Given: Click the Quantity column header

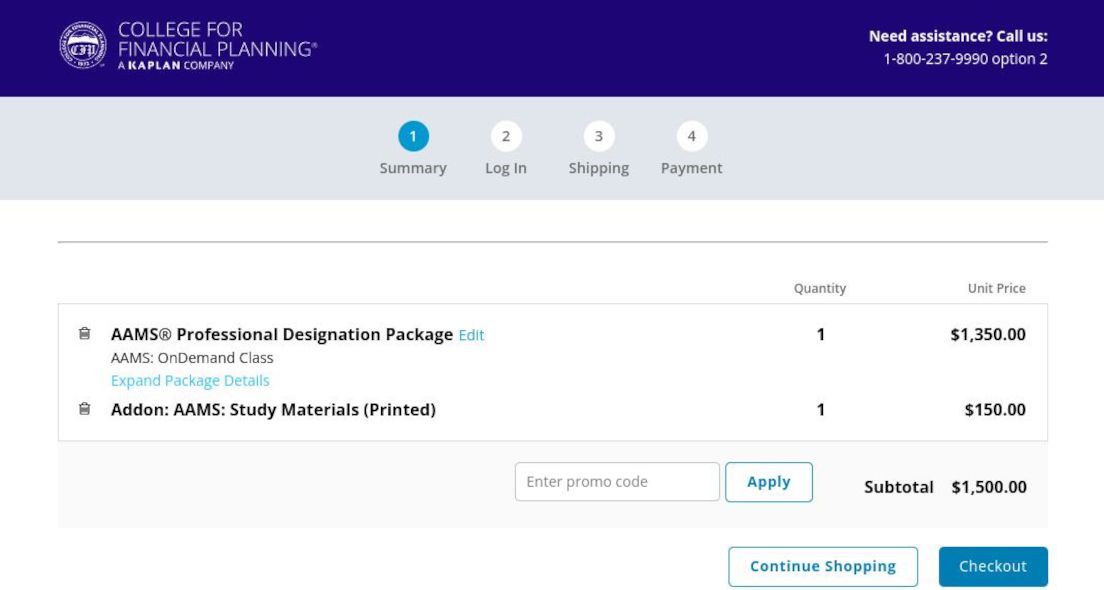Looking at the screenshot, I should [x=820, y=288].
